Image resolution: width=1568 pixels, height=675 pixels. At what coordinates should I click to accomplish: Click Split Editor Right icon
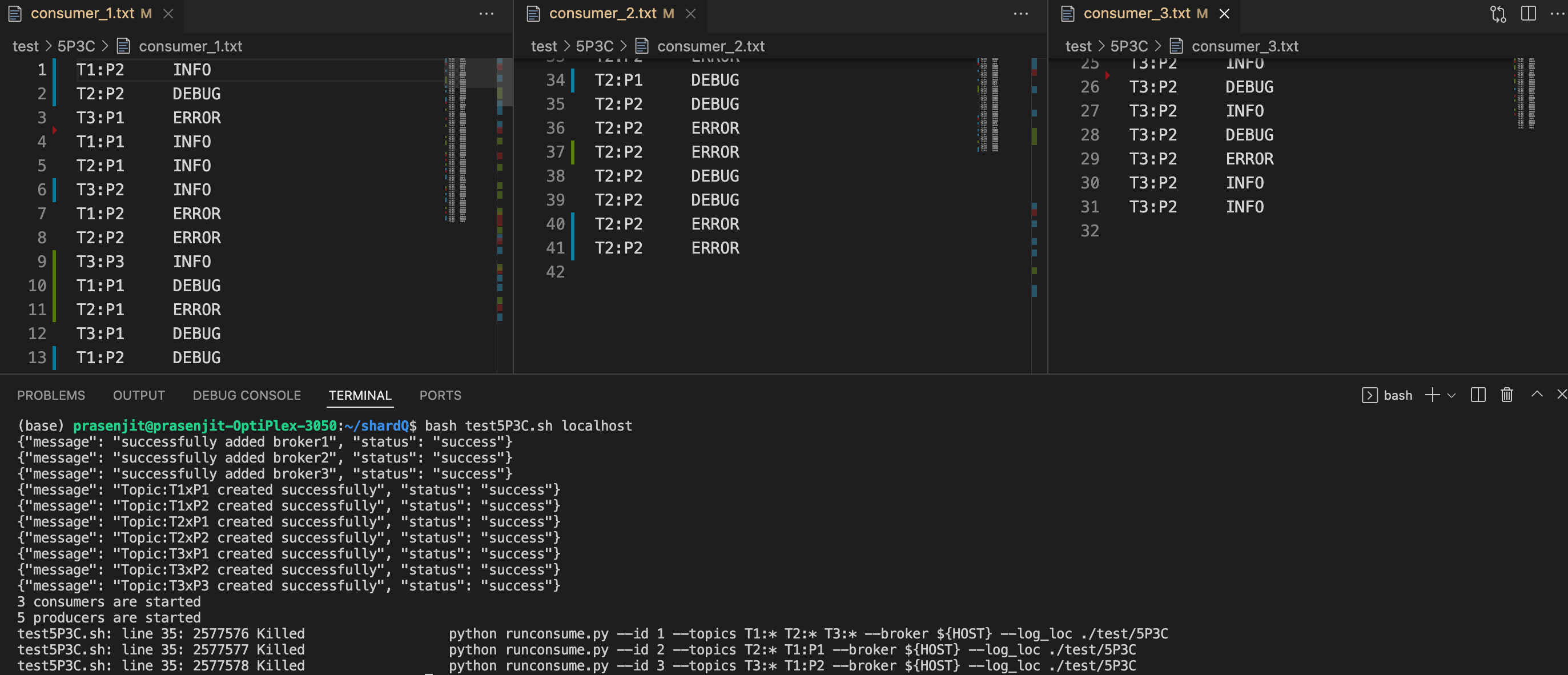pyautogui.click(x=1529, y=13)
